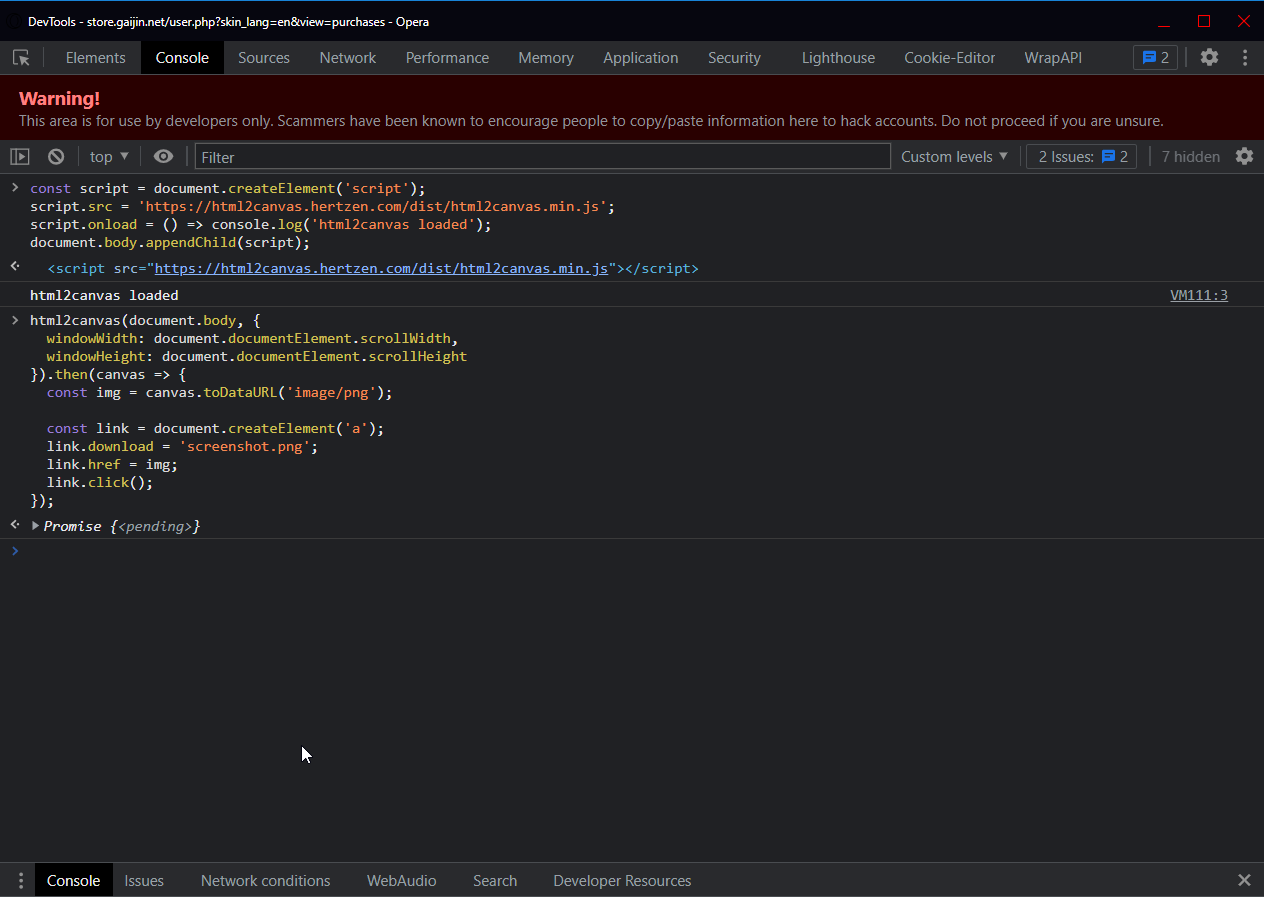Open console settings gear
The height and width of the screenshot is (897, 1264).
pyautogui.click(x=1244, y=156)
